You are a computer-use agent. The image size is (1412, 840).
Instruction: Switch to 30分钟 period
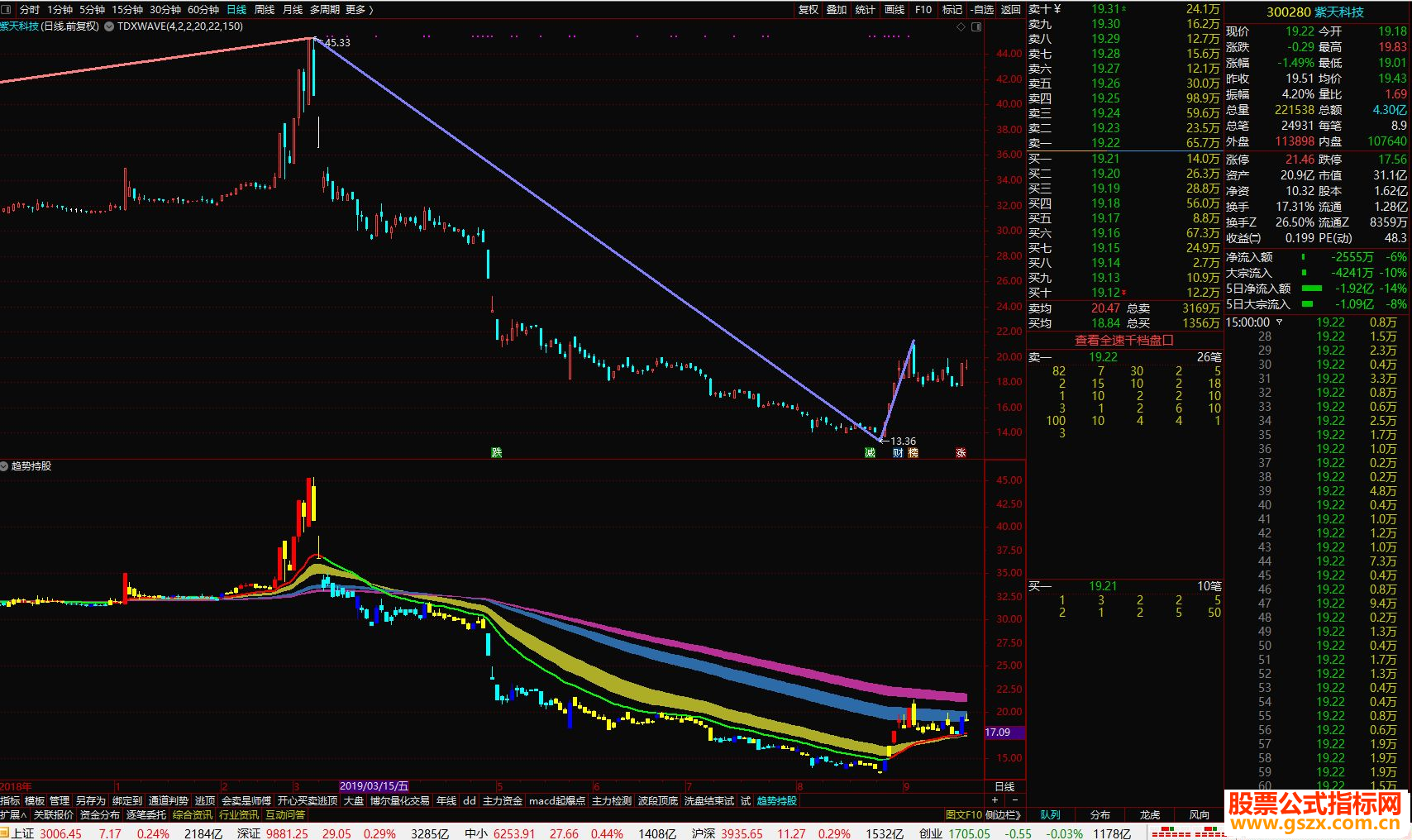pyautogui.click(x=165, y=10)
